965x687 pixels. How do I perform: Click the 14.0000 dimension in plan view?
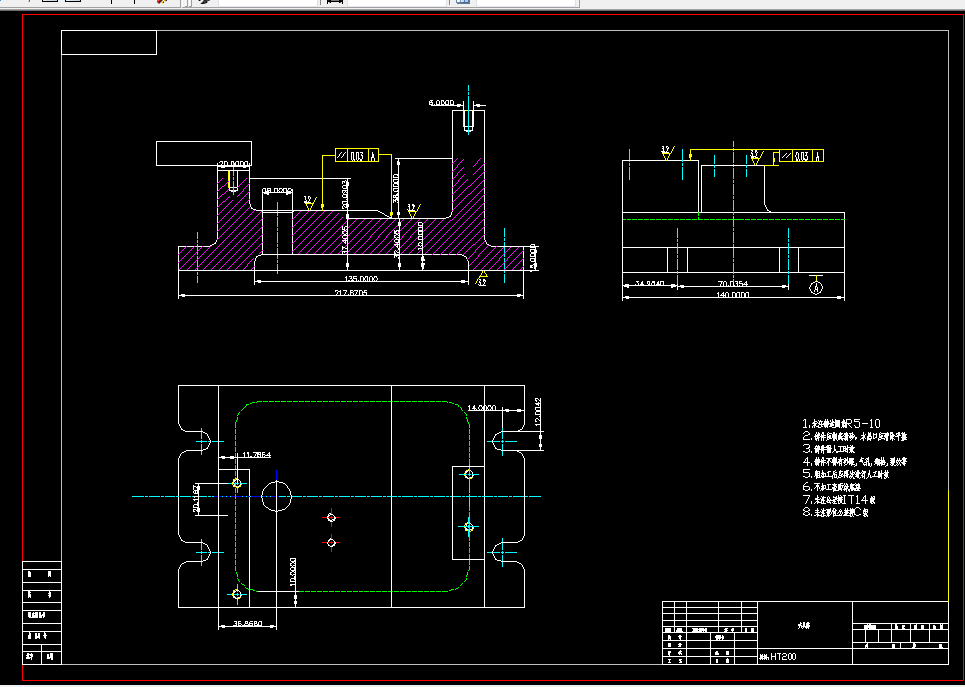pos(482,408)
